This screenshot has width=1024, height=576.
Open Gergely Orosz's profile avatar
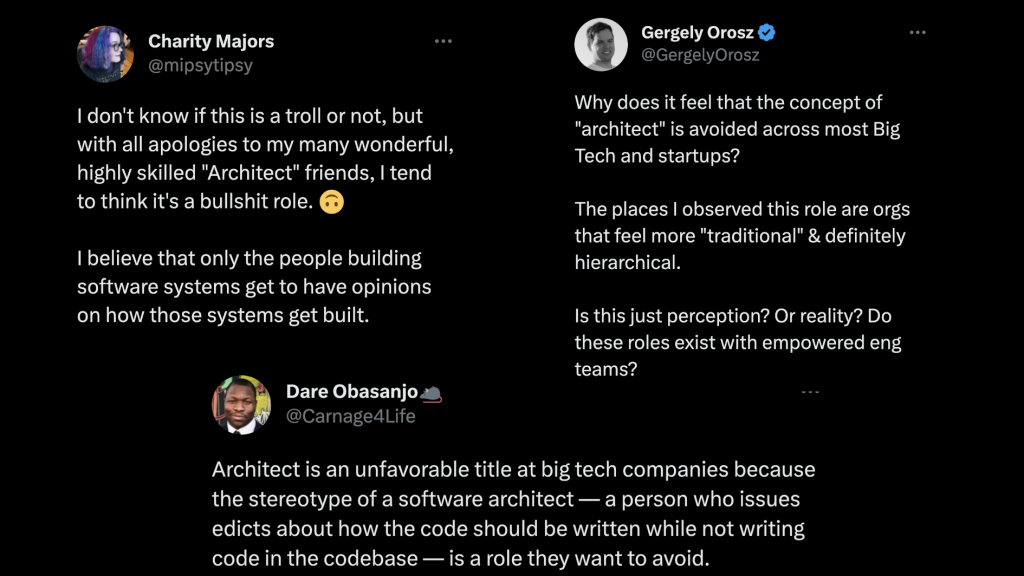point(601,44)
